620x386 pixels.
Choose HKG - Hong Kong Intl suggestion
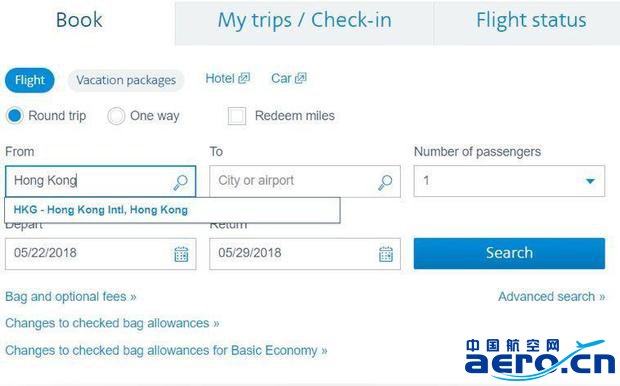[x=172, y=210]
